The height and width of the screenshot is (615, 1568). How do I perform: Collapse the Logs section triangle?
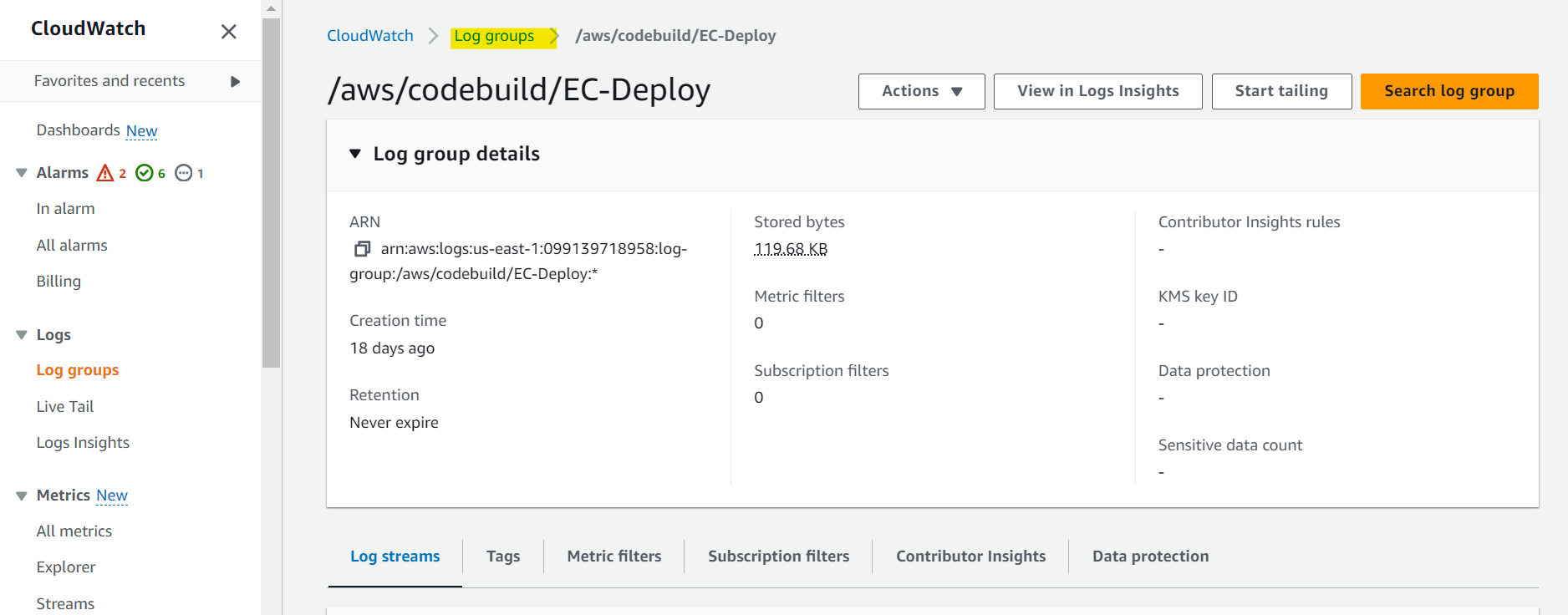[x=22, y=335]
